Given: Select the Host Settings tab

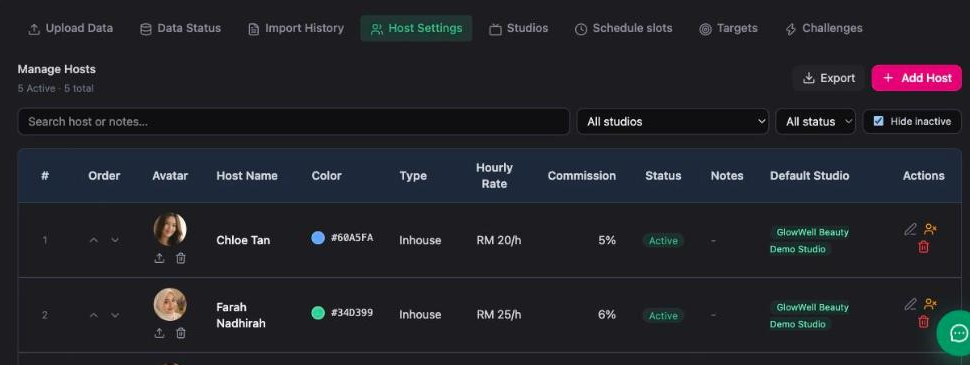Looking at the screenshot, I should pos(416,28).
